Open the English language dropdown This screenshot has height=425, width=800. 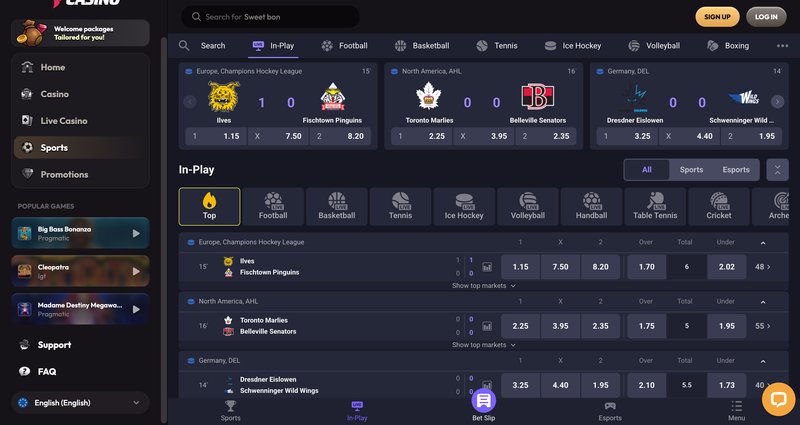click(x=80, y=403)
